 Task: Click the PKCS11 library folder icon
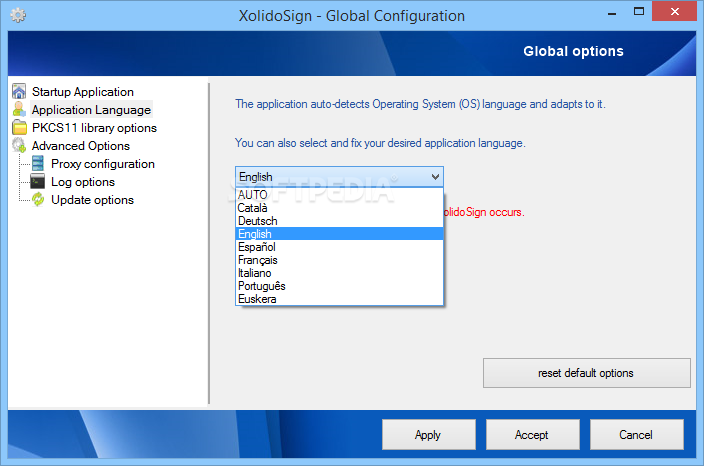19,127
